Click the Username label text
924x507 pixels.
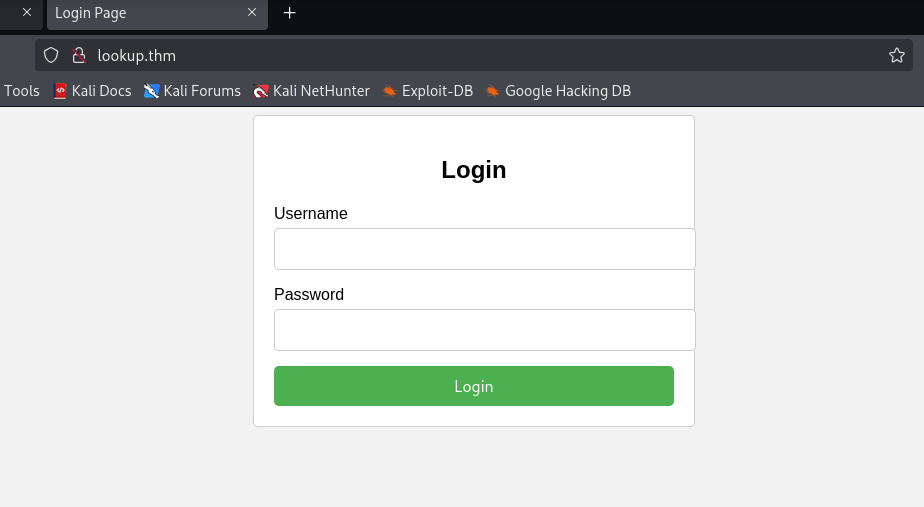click(x=311, y=213)
